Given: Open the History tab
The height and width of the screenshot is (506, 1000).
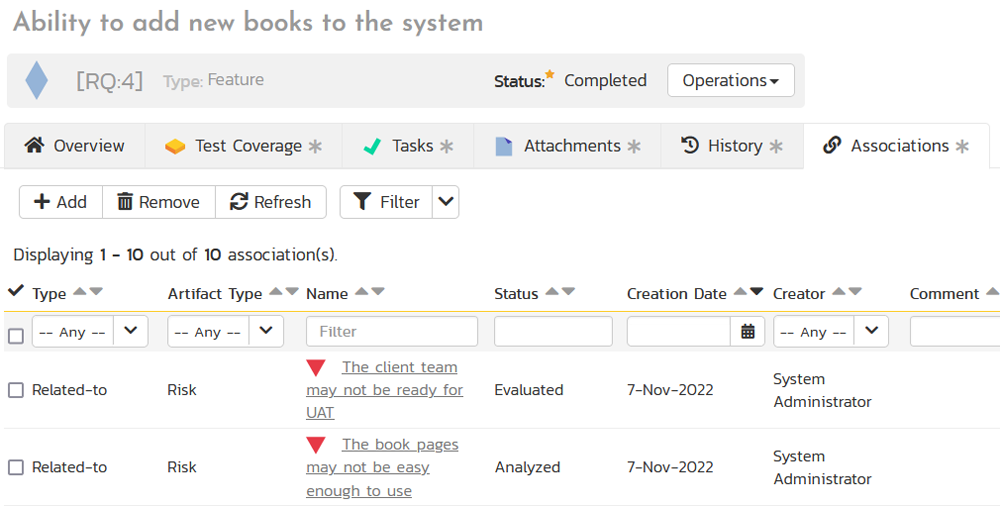Looking at the screenshot, I should click(732, 146).
